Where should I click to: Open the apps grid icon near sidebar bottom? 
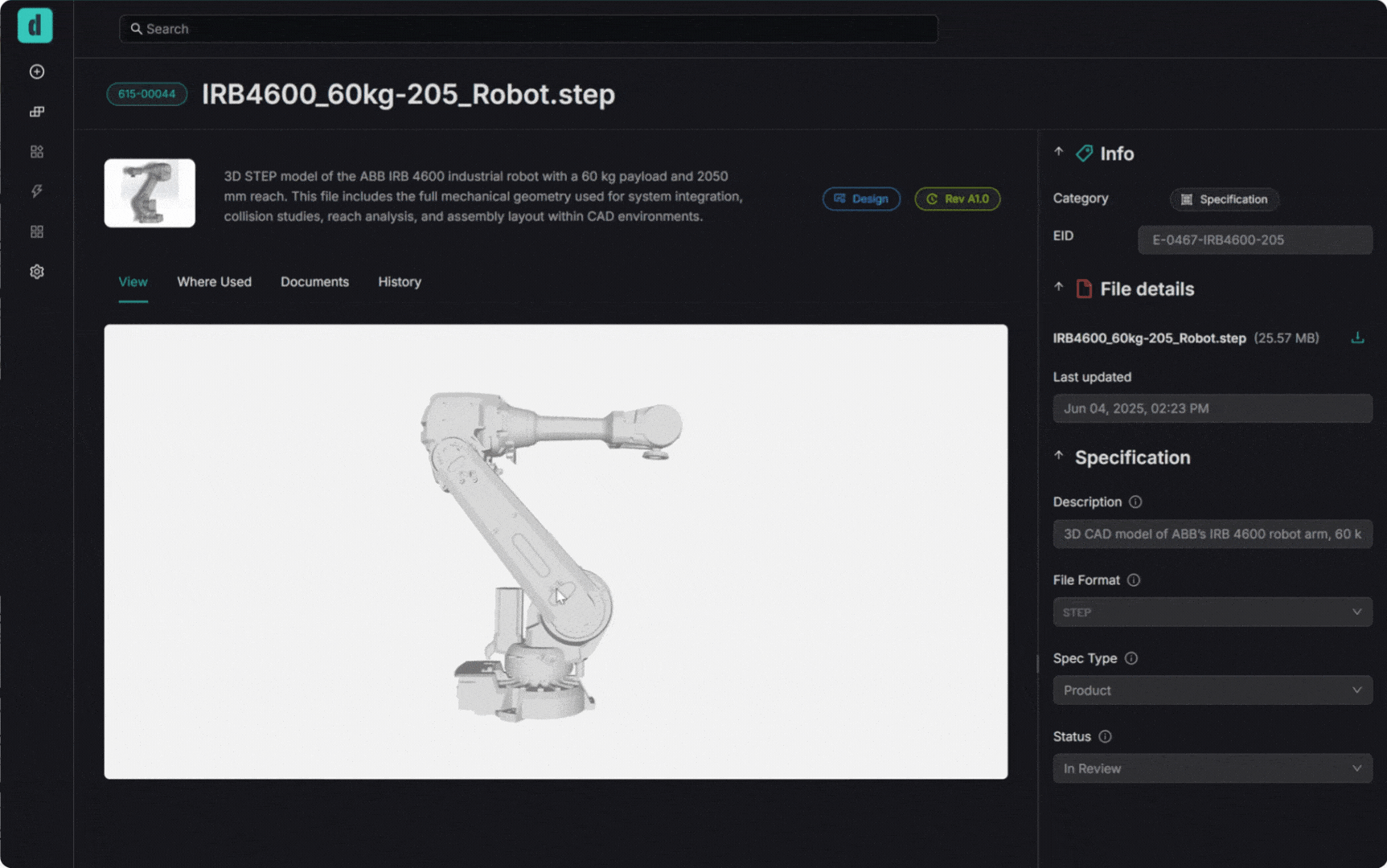(x=36, y=231)
